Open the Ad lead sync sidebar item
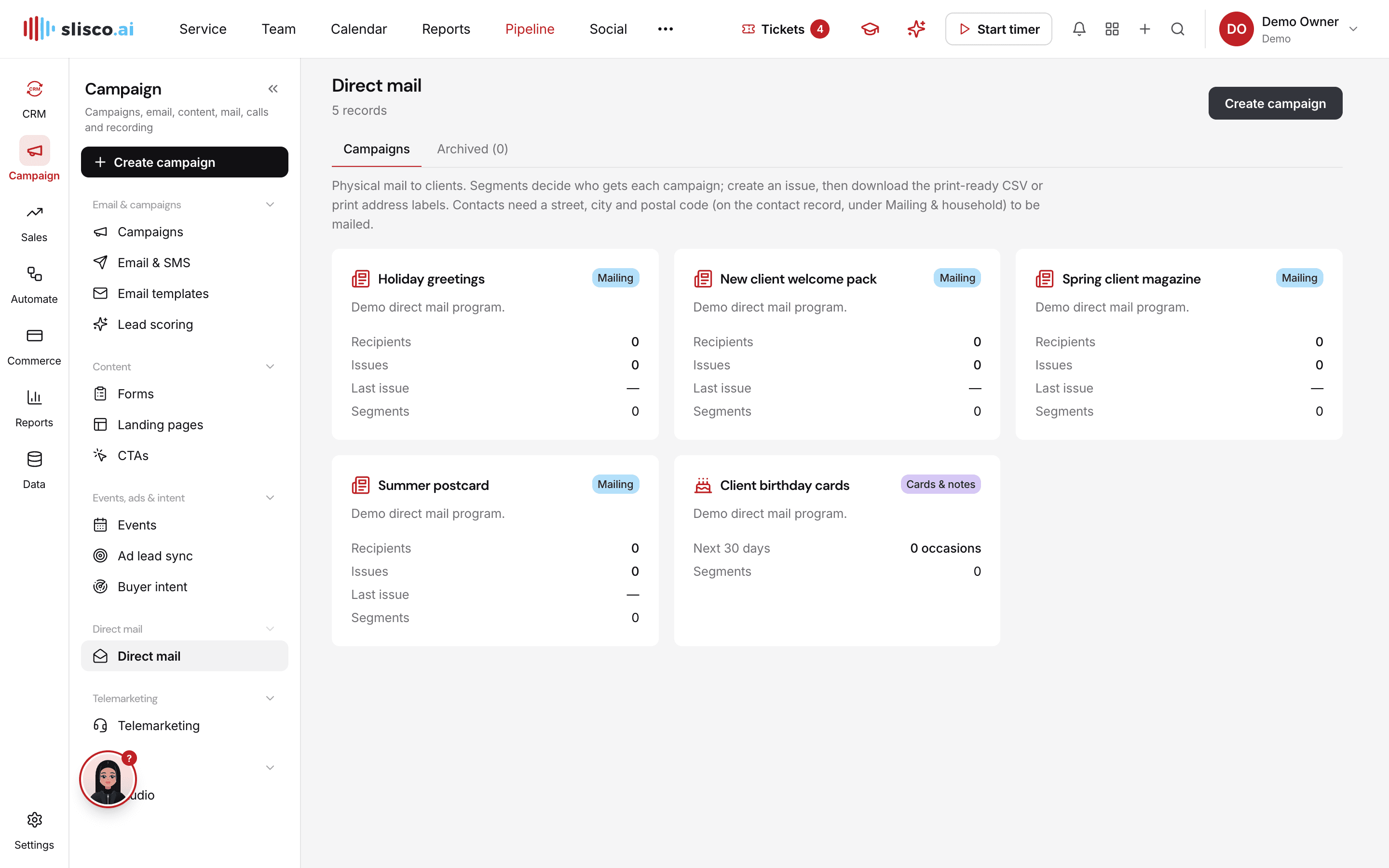Screen dimensions: 1389x868 click(x=184, y=556)
